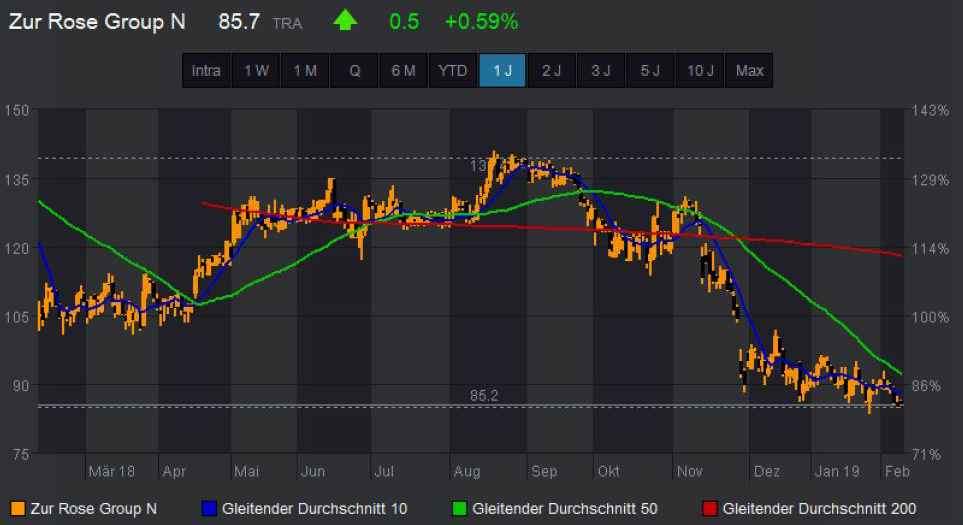Image resolution: width=963 pixels, height=525 pixels.
Task: Click the 143% percentage axis label
Action: [930, 111]
